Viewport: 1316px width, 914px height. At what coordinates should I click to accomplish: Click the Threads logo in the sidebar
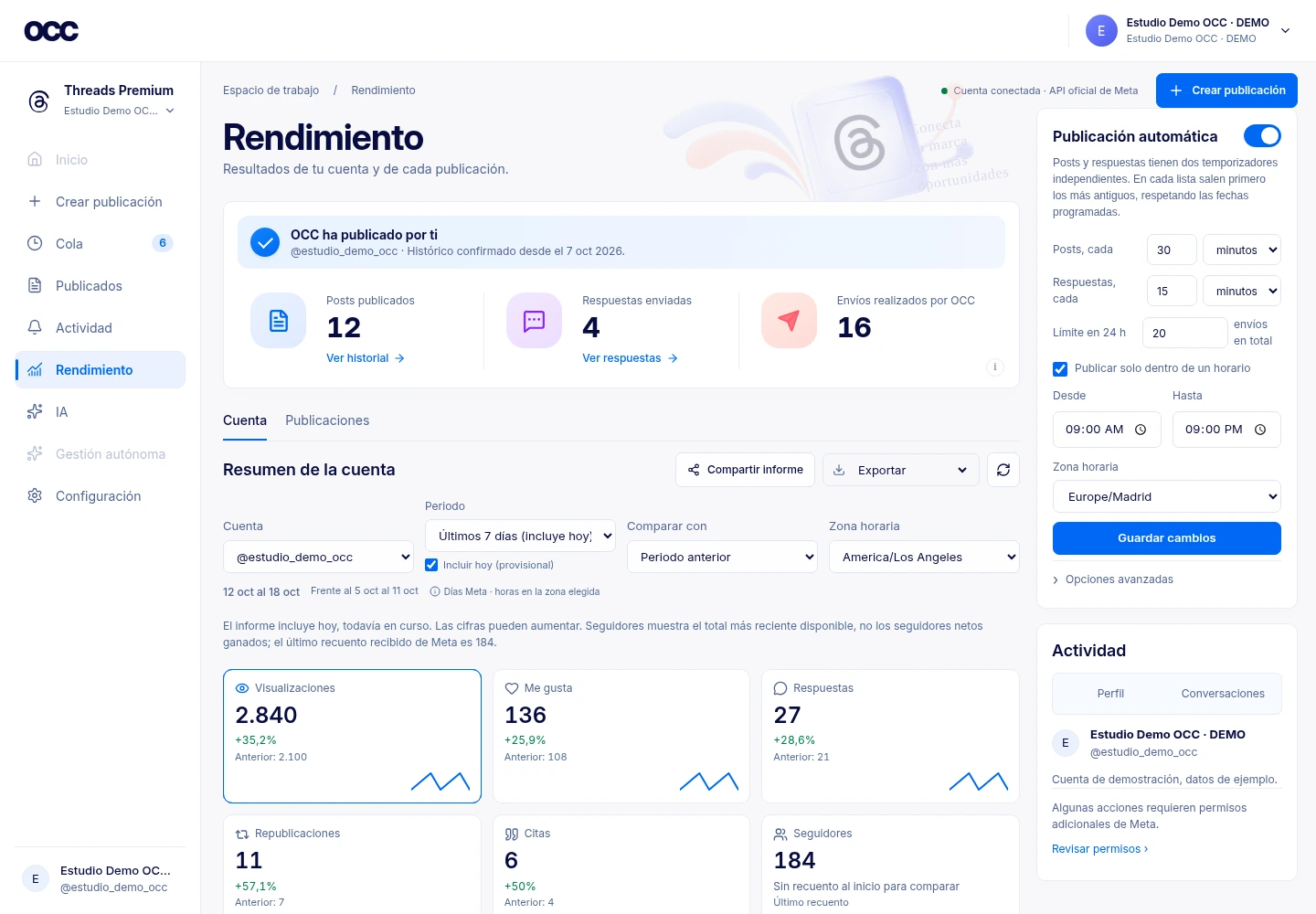(38, 101)
